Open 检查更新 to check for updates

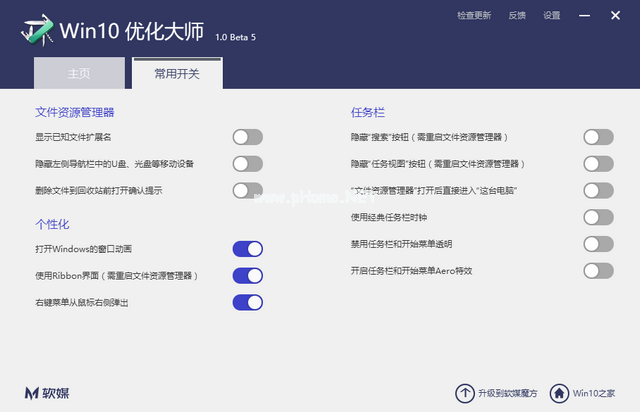474,16
